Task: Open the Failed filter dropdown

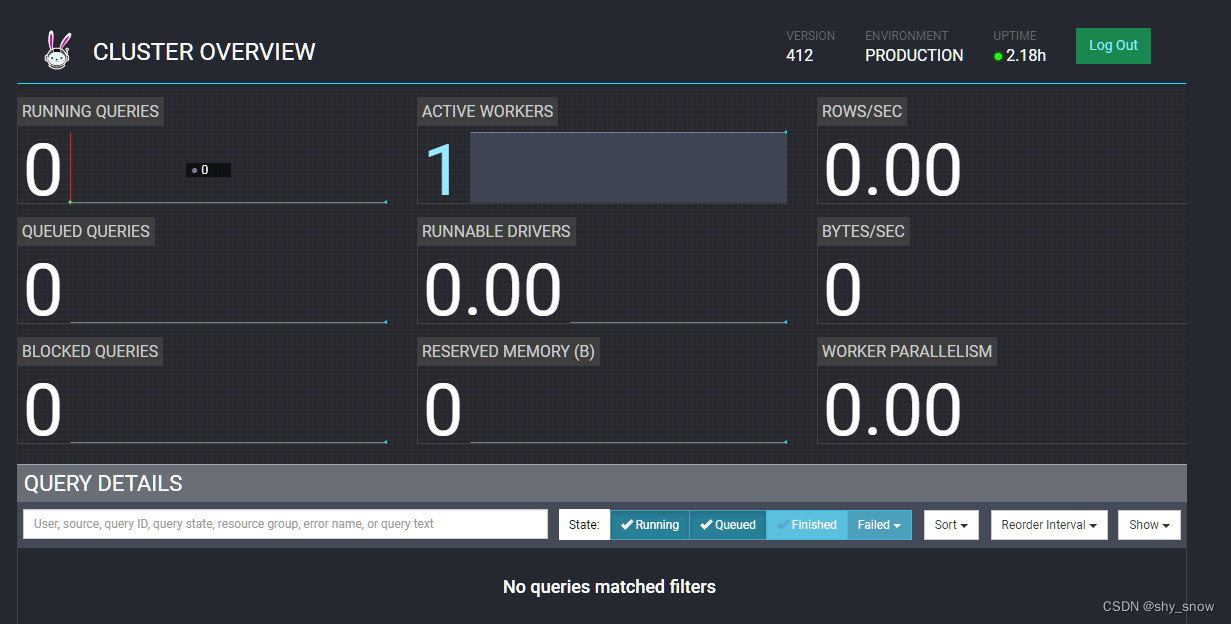Action: click(x=879, y=525)
